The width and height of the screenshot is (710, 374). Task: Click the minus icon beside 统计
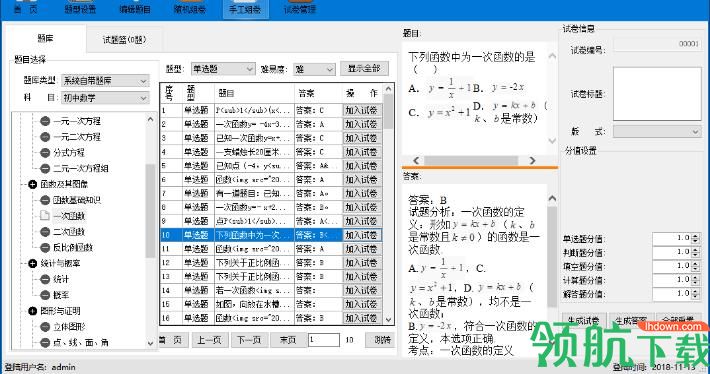45,279
